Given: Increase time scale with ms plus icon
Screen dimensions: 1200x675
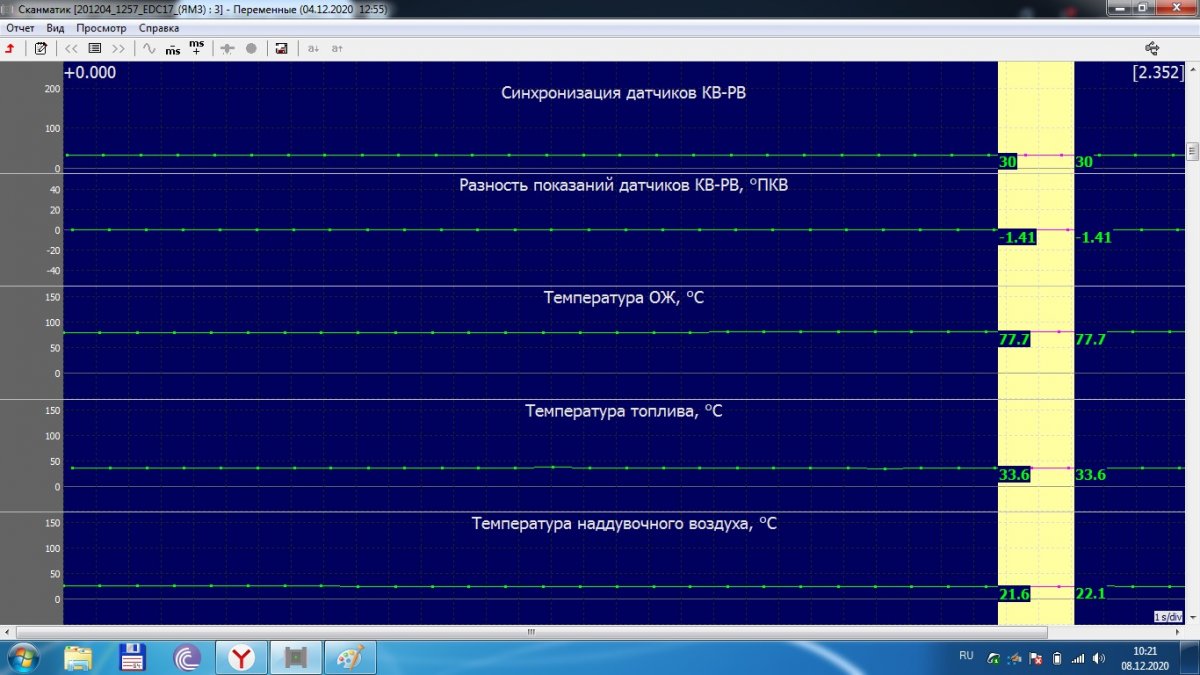Looking at the screenshot, I should coord(197,47).
